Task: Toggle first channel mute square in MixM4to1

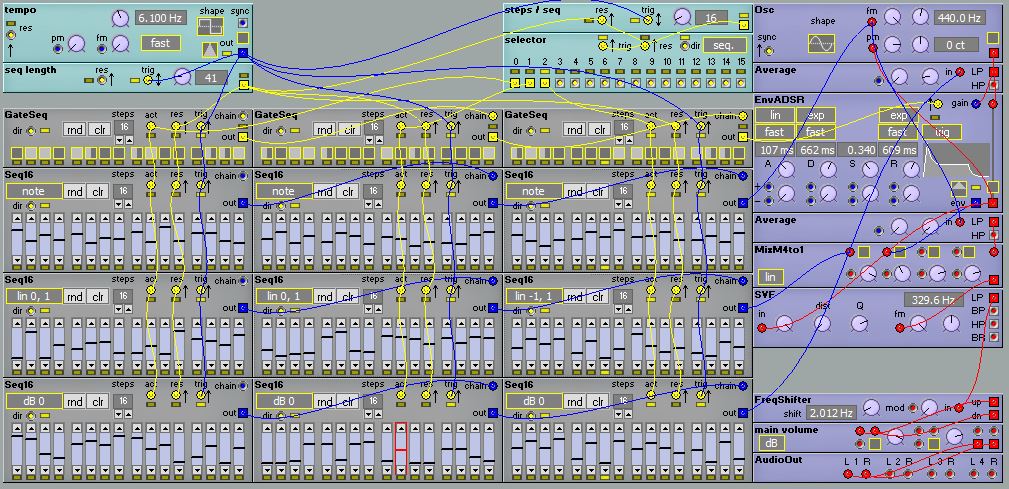Action: [864, 252]
